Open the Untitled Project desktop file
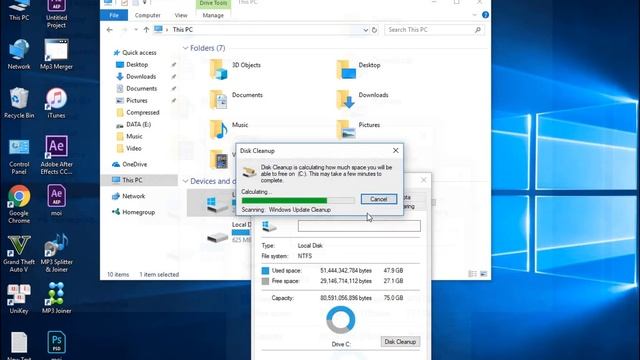This screenshot has height=360, width=640. 56,14
